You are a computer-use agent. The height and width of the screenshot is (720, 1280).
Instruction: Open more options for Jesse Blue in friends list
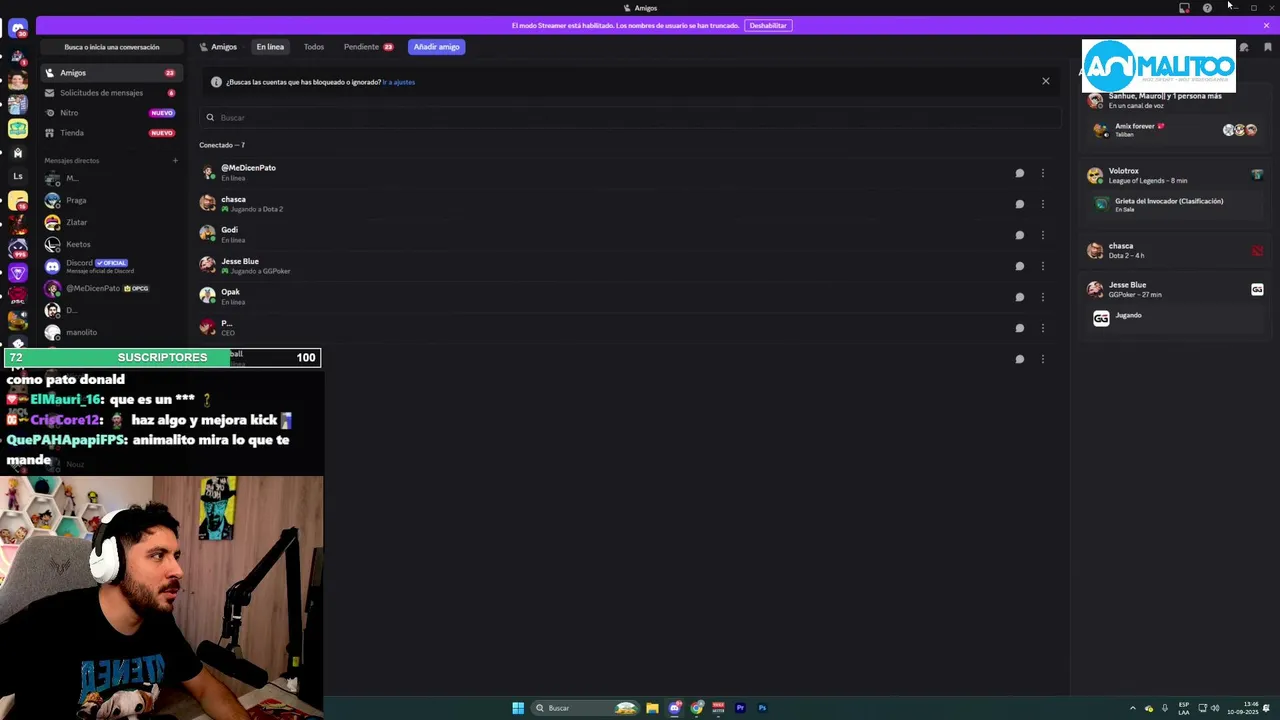(1043, 266)
